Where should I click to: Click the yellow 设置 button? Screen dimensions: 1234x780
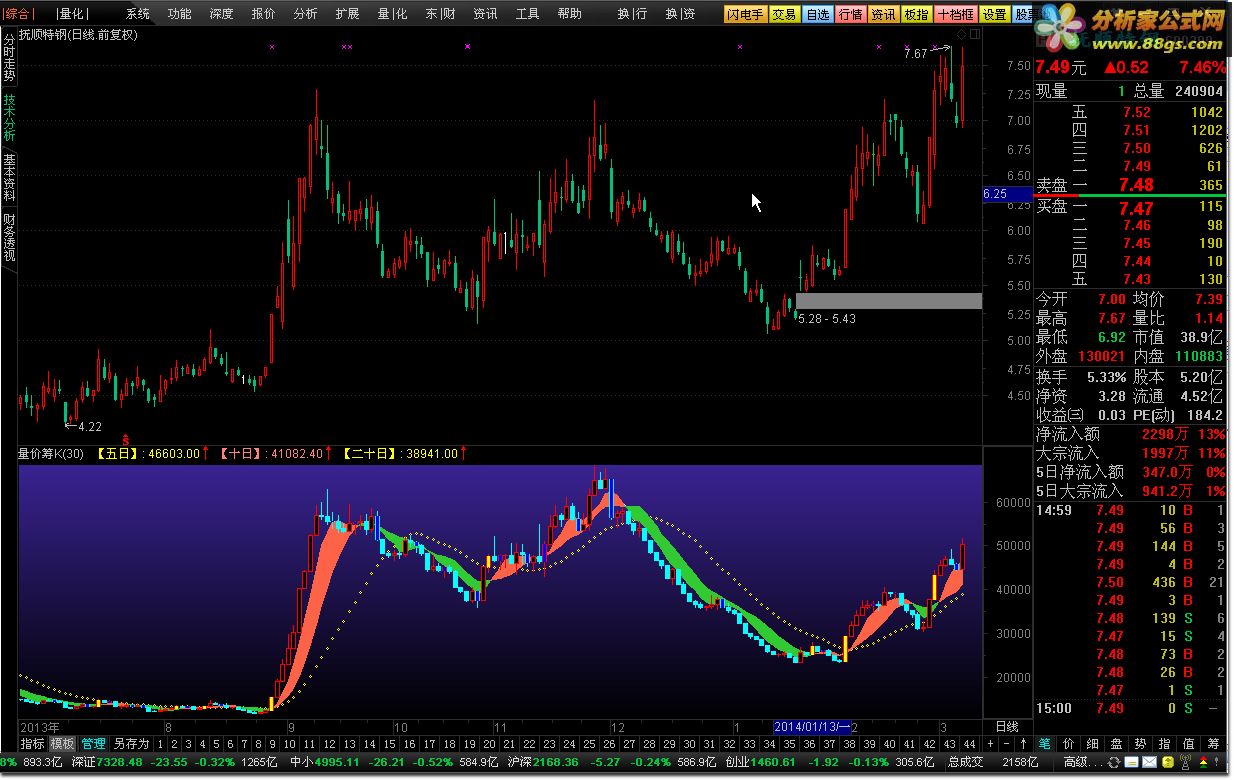click(x=995, y=14)
